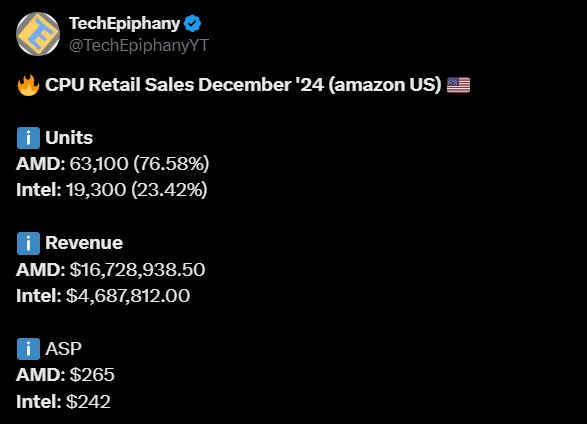
Task: Click the info icon beside Revenue
Action: coord(28,243)
